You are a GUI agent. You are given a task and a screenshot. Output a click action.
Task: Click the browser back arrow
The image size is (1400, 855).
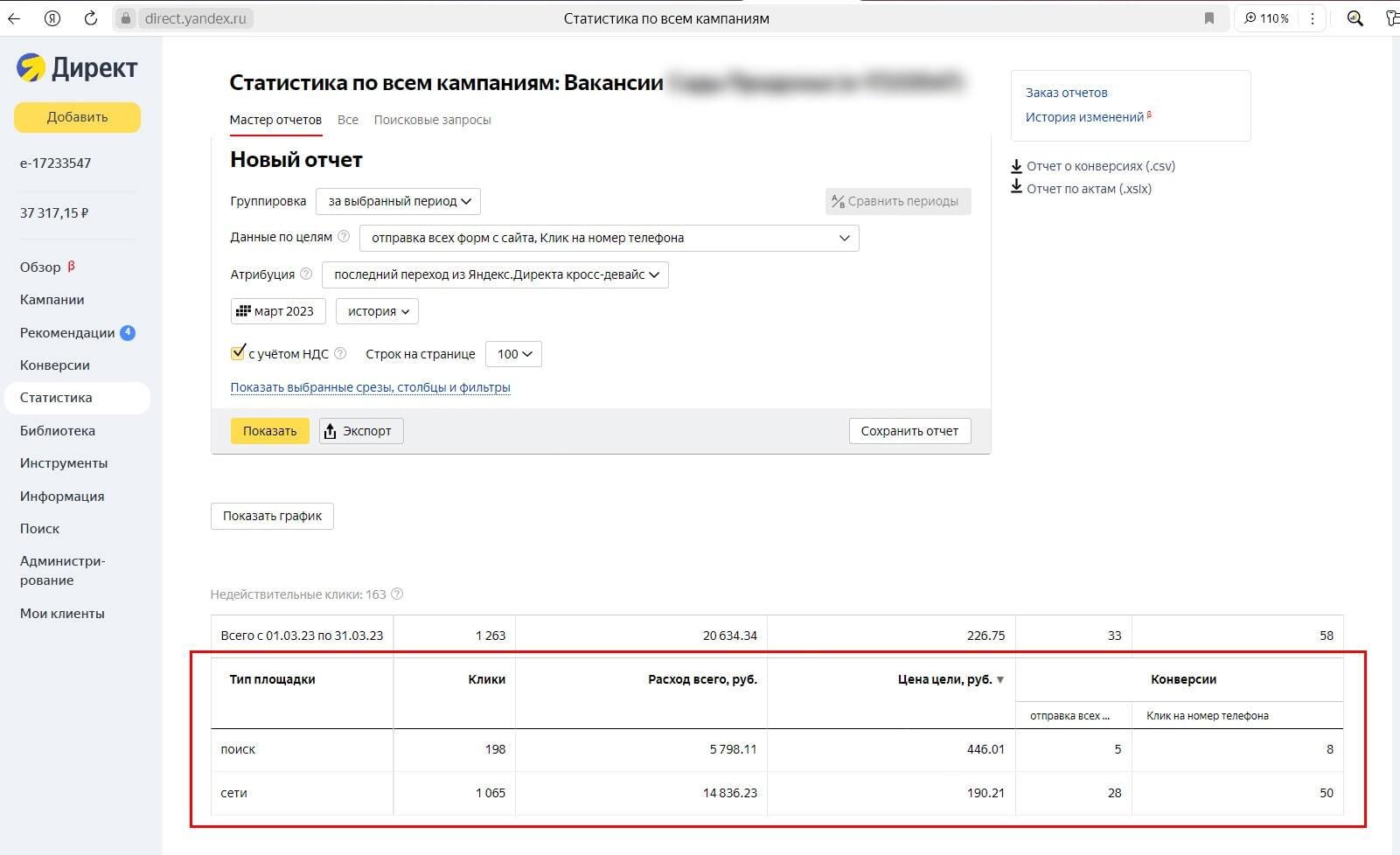(x=14, y=18)
